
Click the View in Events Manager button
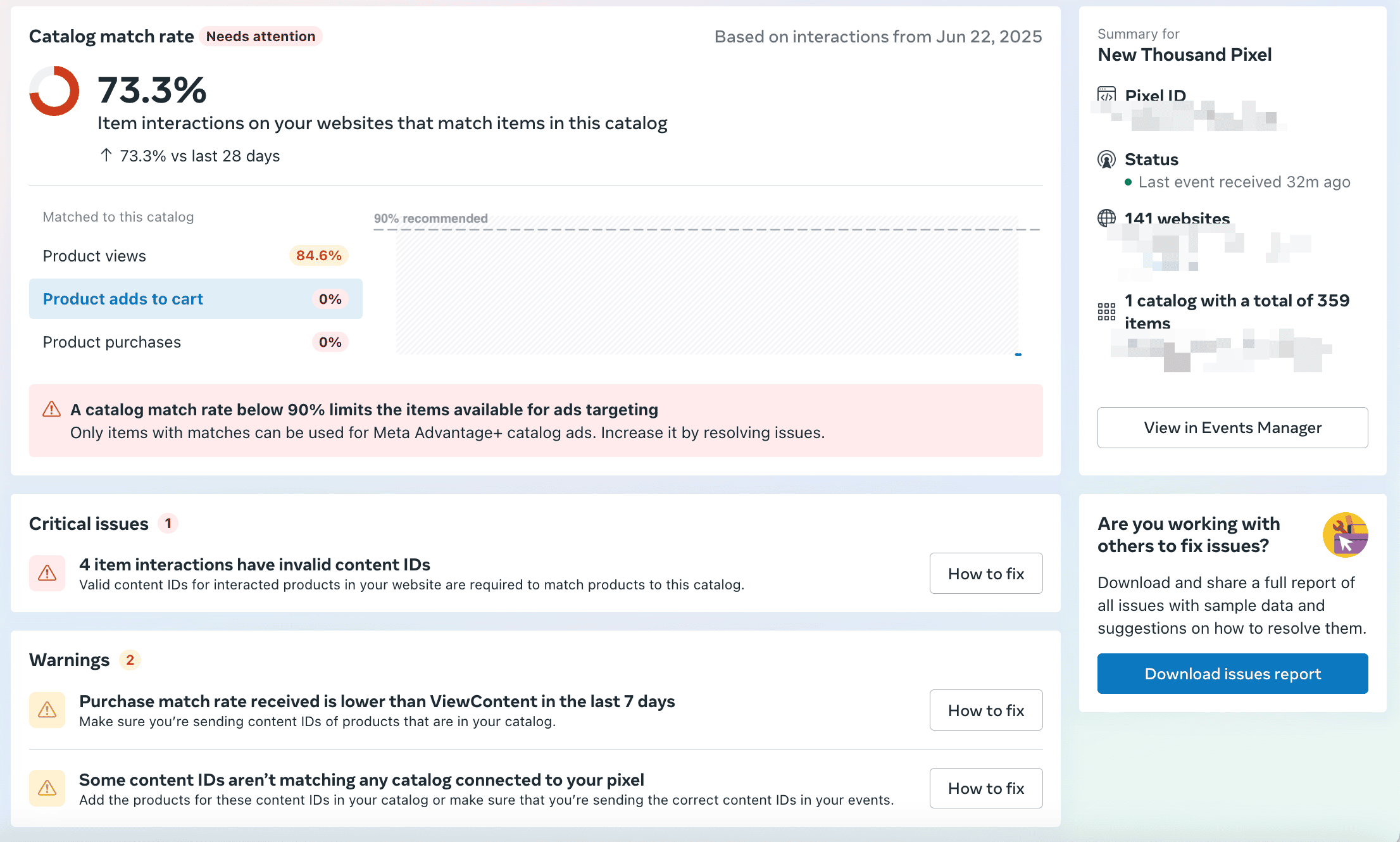point(1232,428)
